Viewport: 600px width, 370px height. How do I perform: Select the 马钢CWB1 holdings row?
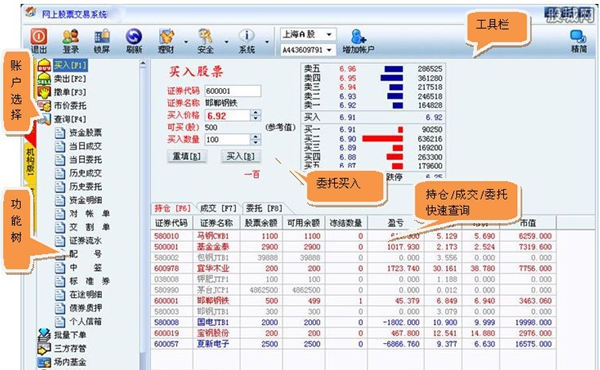tap(354, 236)
